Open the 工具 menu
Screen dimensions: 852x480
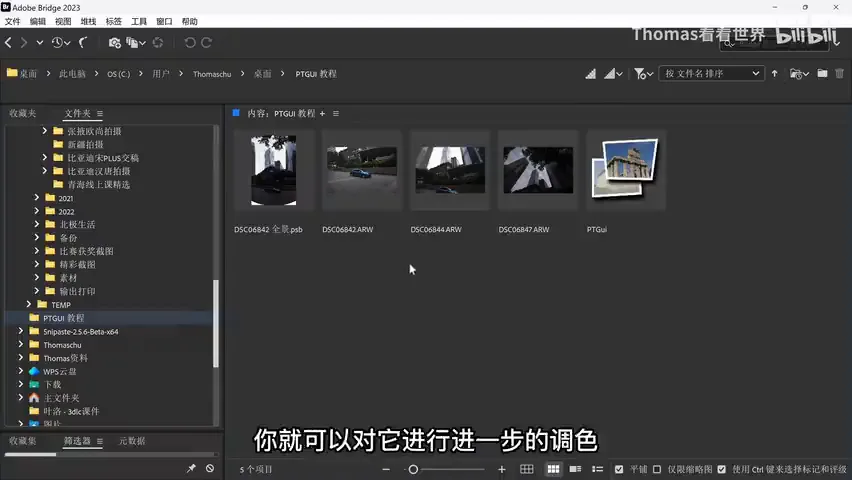coord(139,21)
